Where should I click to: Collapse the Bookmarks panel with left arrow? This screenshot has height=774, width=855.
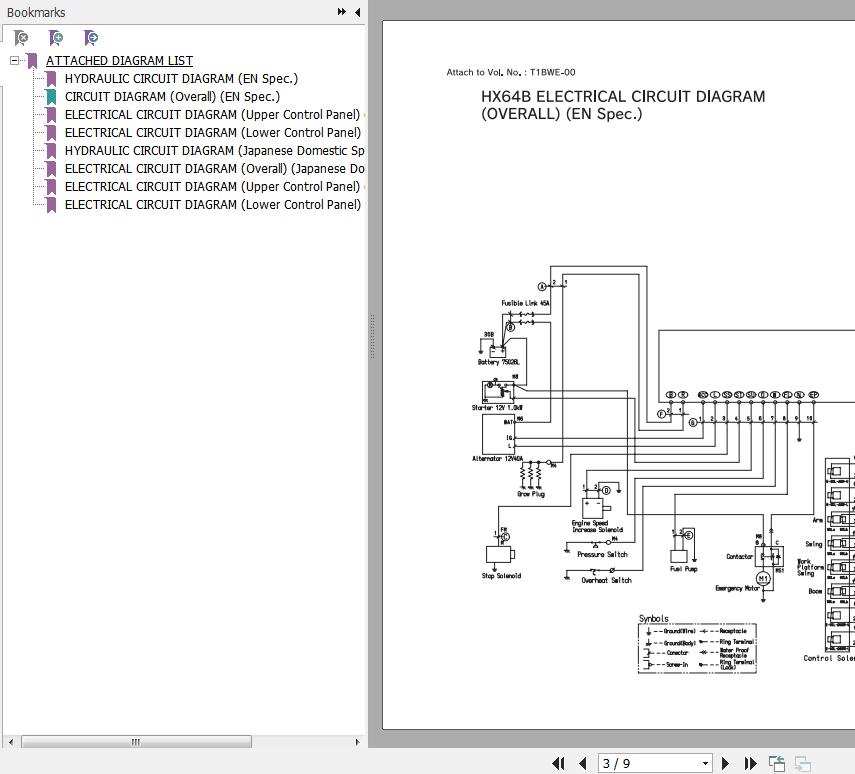[358, 12]
